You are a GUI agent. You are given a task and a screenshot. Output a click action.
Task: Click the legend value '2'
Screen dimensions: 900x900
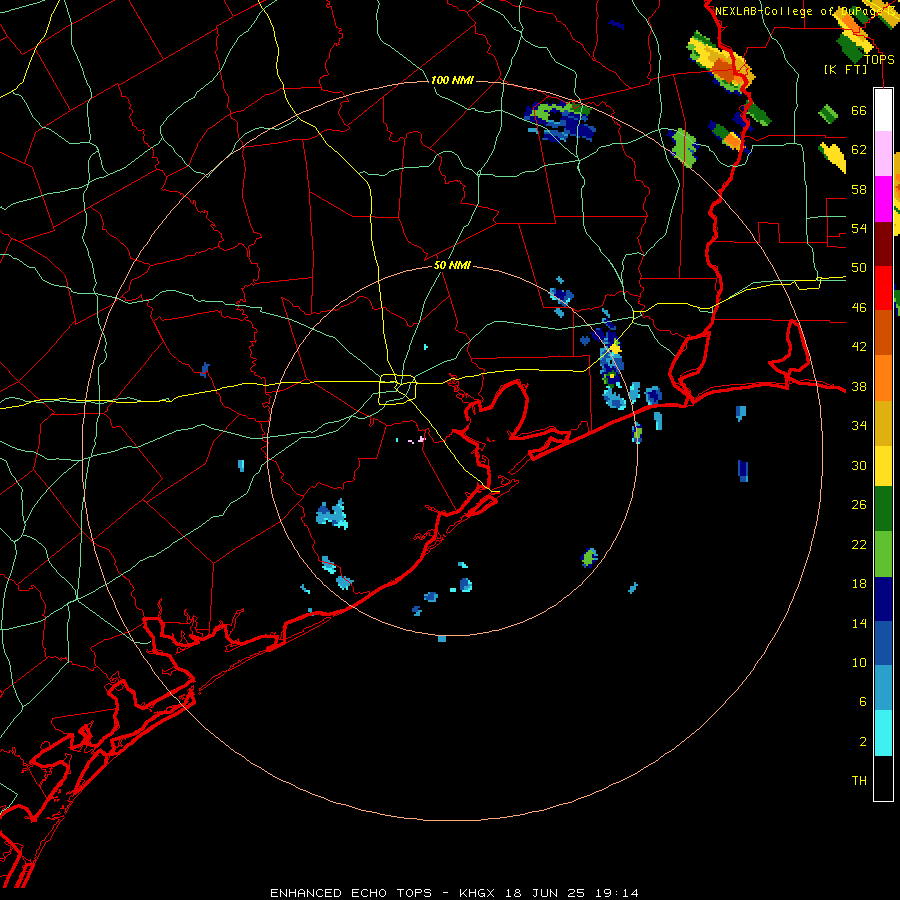[862, 742]
